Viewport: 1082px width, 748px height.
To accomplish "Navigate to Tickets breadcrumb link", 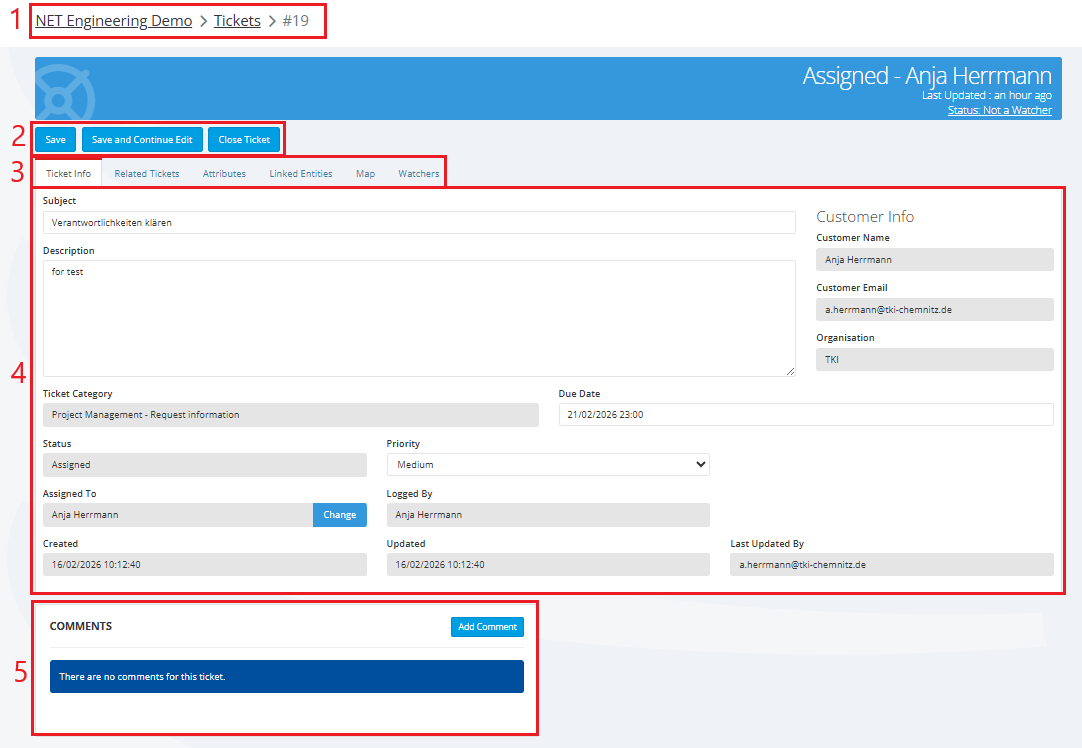I will (237, 21).
